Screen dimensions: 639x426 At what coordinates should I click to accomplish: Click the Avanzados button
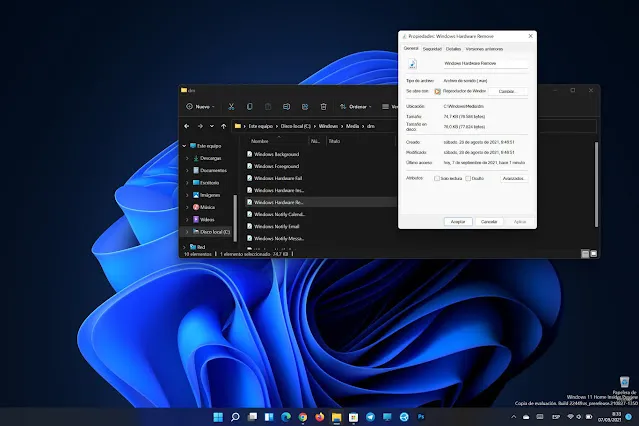513,179
